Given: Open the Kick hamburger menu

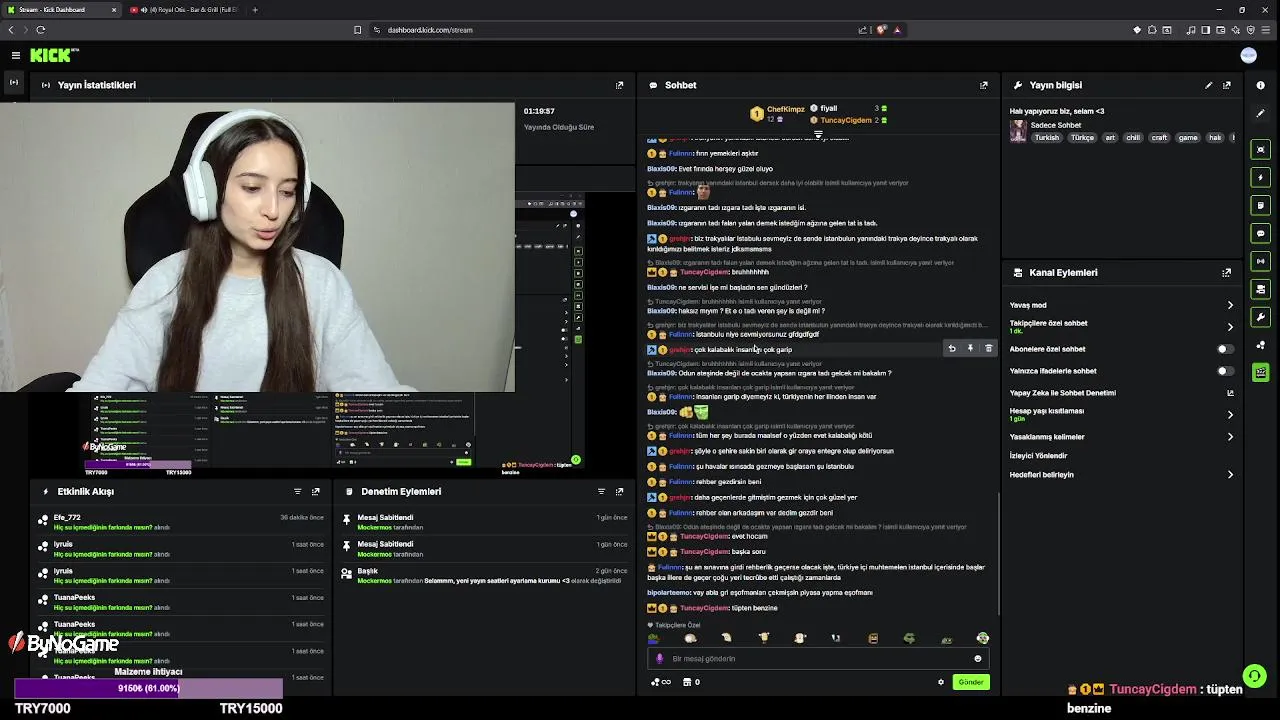Looking at the screenshot, I should pyautogui.click(x=16, y=56).
